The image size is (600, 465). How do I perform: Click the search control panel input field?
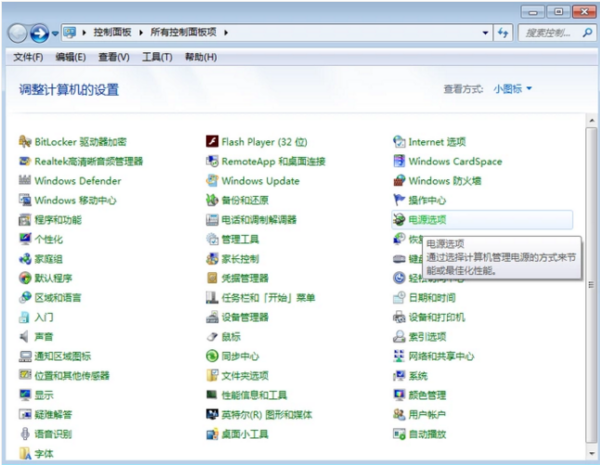[x=556, y=33]
